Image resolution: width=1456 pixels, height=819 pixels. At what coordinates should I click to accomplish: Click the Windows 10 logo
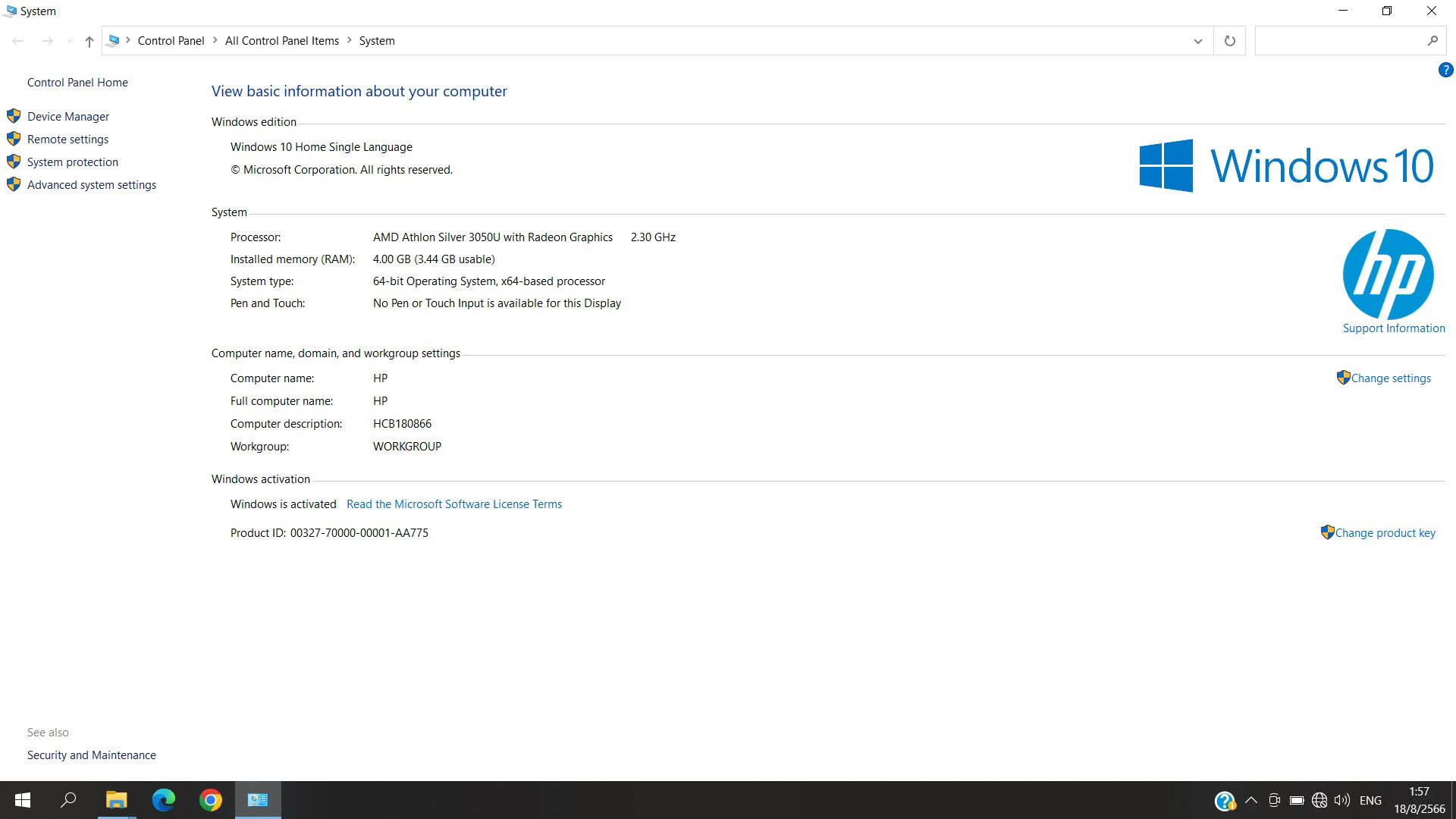pyautogui.click(x=1286, y=165)
